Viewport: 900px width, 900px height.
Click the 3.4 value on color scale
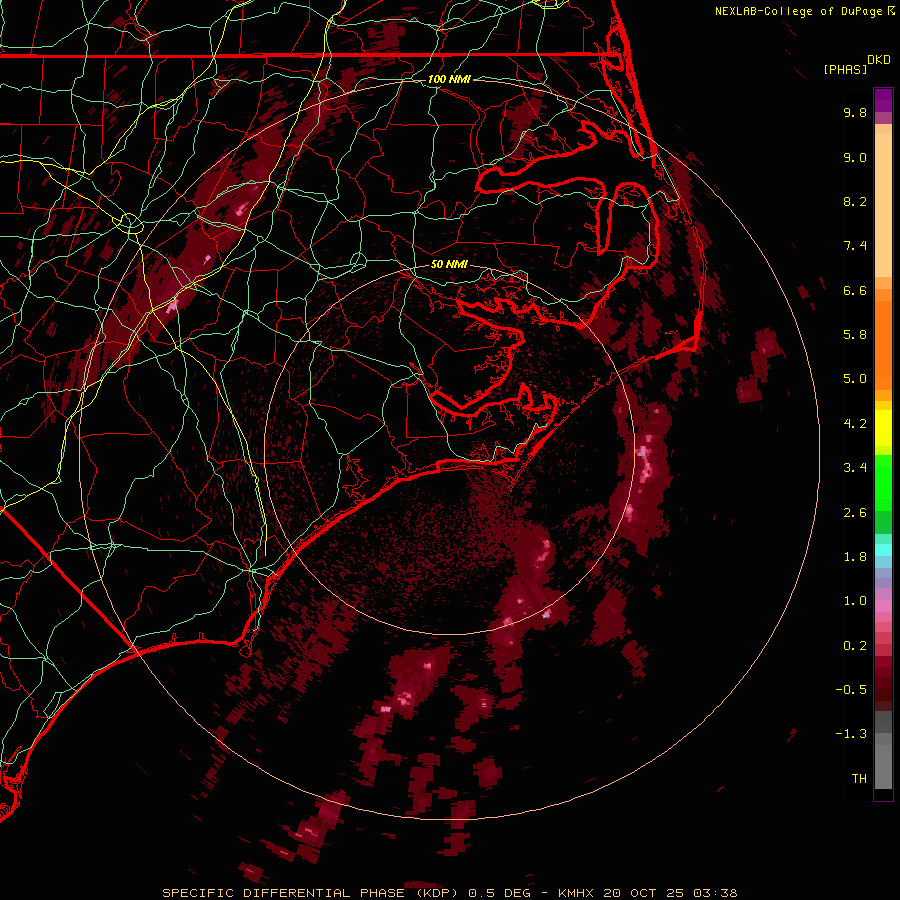(855, 468)
